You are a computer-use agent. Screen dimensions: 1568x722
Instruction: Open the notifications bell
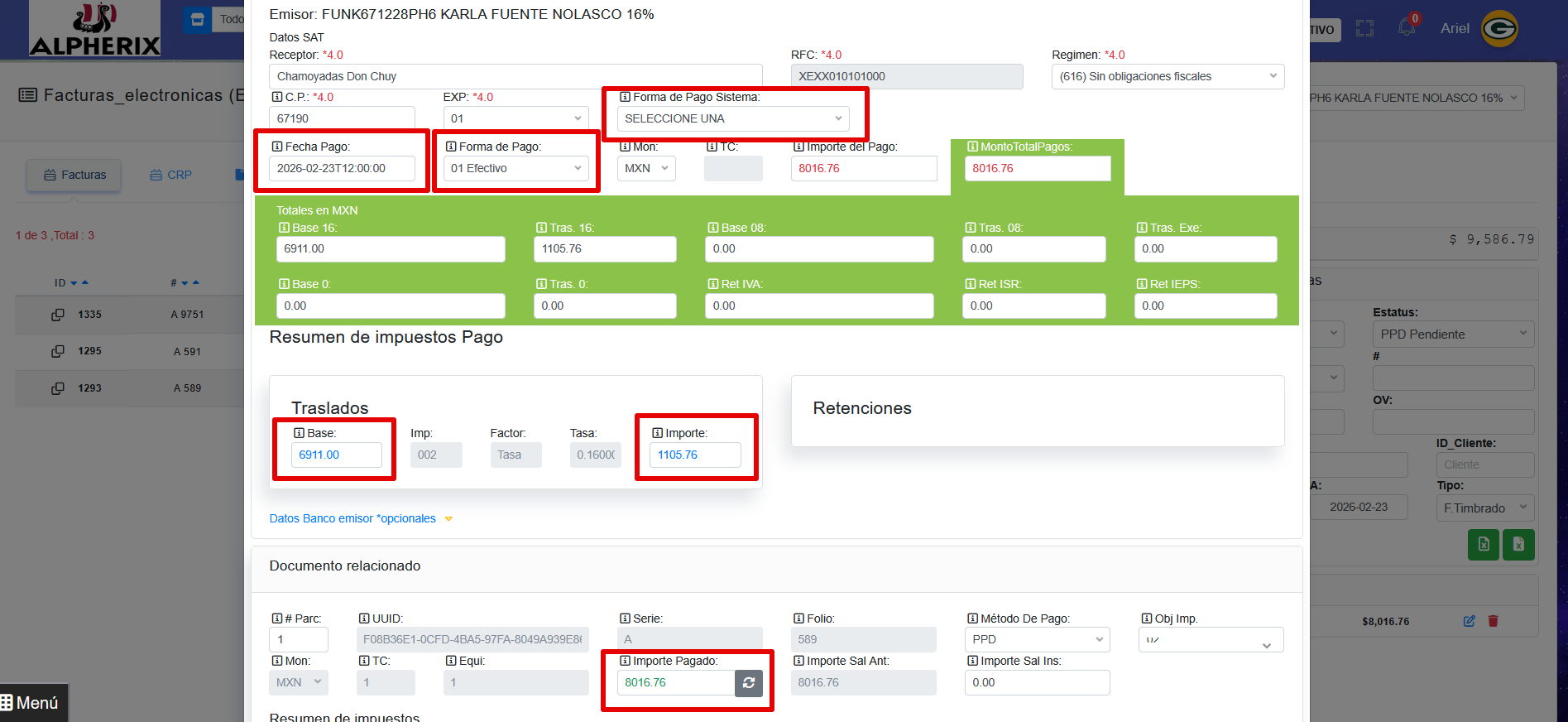pyautogui.click(x=1407, y=27)
